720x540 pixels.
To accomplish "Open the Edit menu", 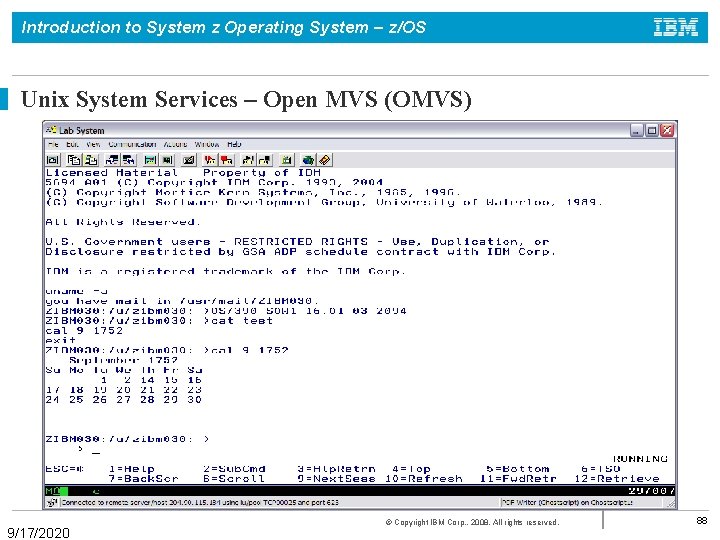I will pos(72,144).
